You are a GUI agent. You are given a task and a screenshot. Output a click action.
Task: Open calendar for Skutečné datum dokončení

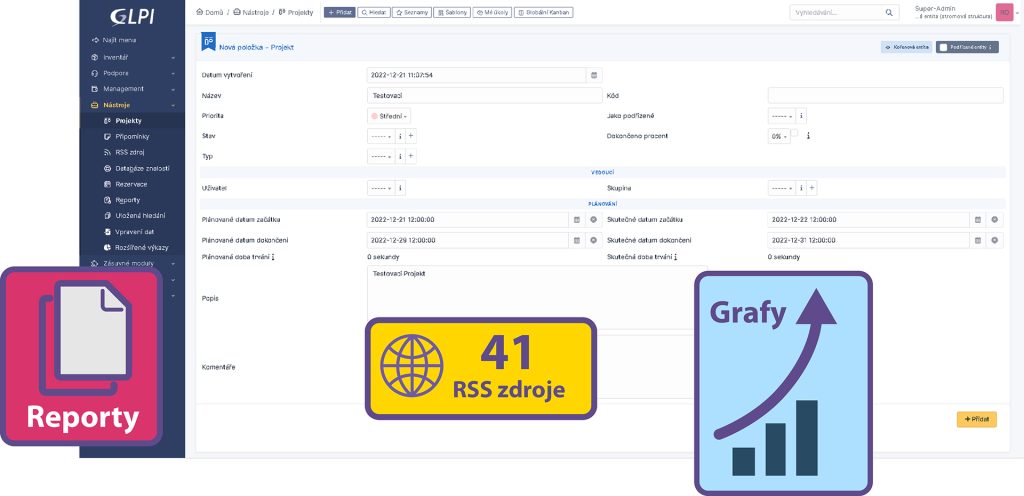(x=978, y=240)
